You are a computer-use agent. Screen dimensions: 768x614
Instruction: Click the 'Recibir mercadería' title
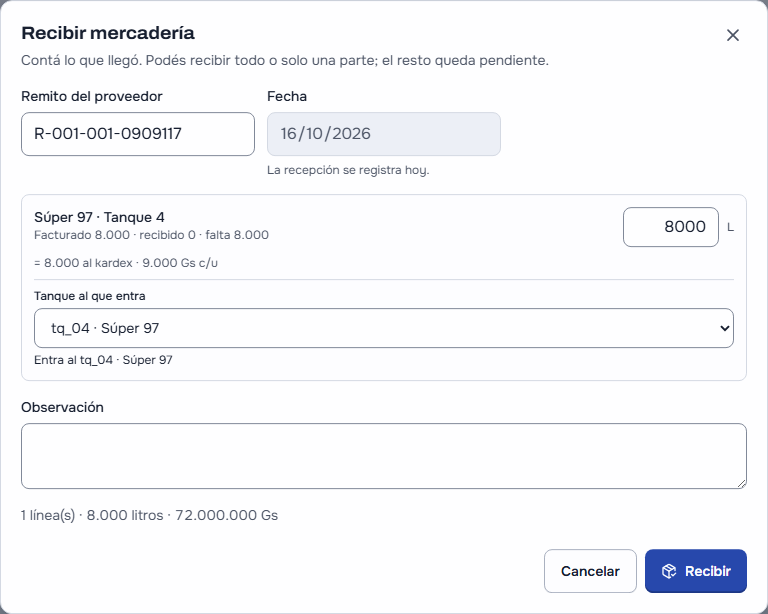pos(108,33)
